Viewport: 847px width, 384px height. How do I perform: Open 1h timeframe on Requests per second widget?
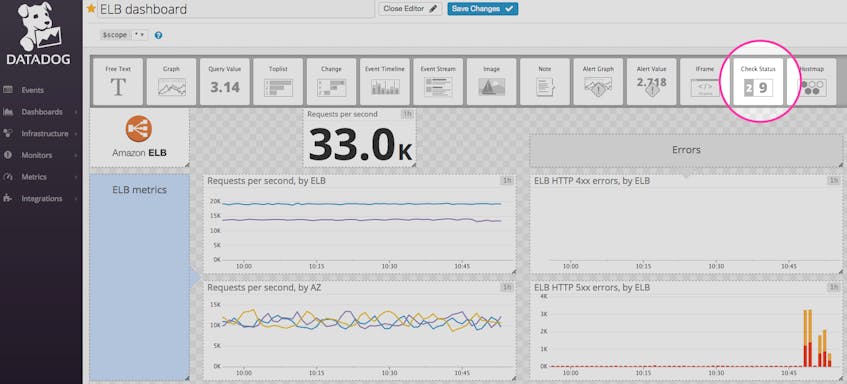click(x=407, y=114)
